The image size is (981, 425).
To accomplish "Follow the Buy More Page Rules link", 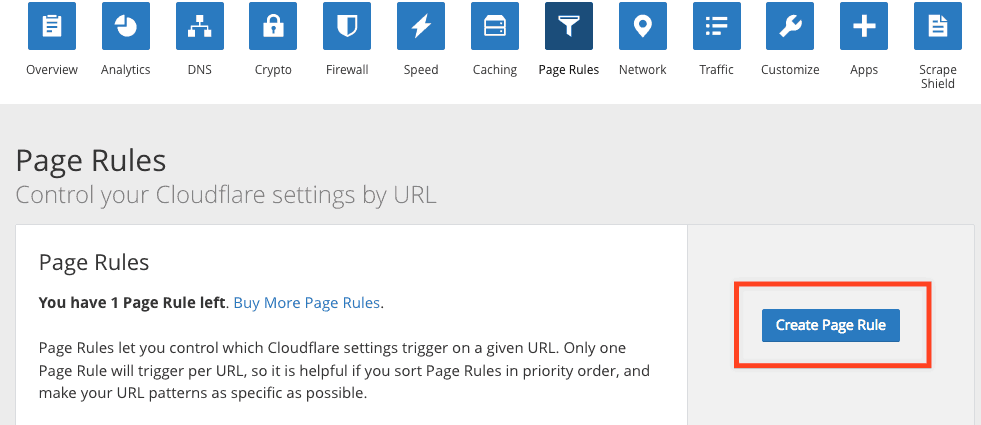I will (307, 303).
